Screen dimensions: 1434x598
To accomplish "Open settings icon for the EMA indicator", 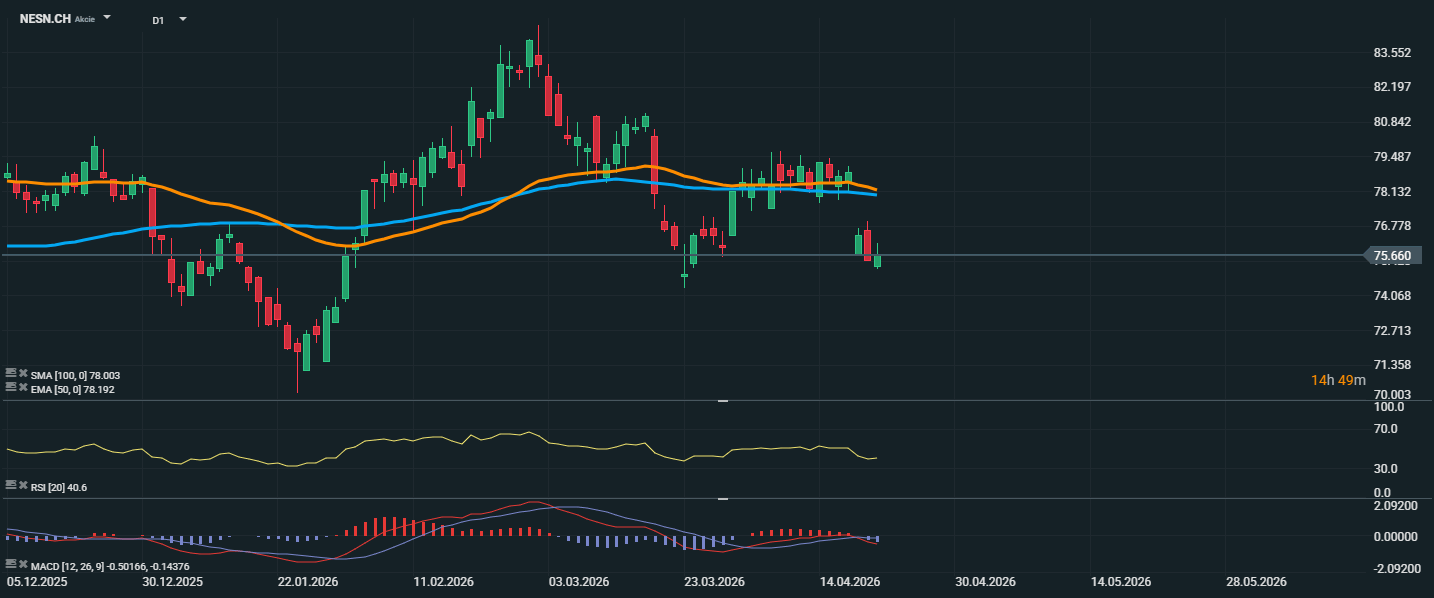I will [10, 388].
